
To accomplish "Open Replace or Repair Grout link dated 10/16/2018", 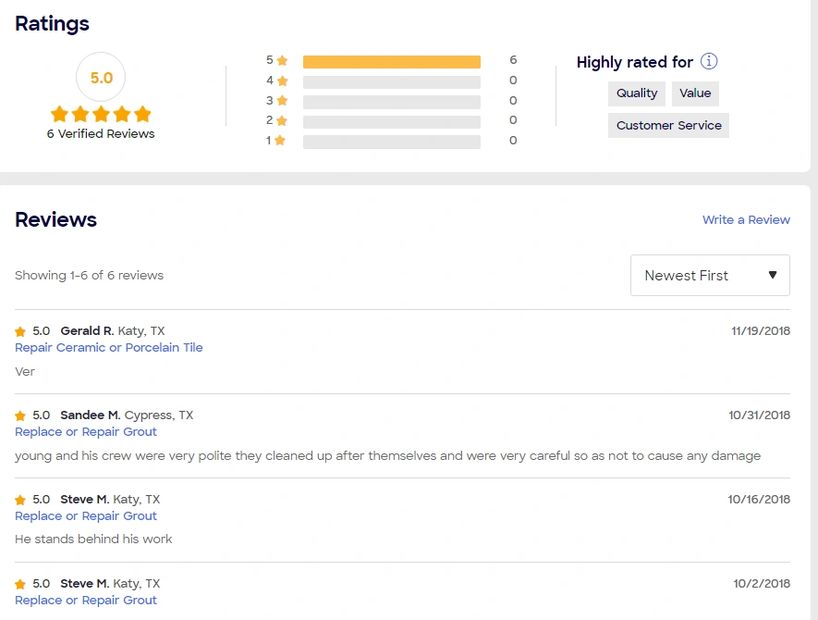I will tap(86, 516).
